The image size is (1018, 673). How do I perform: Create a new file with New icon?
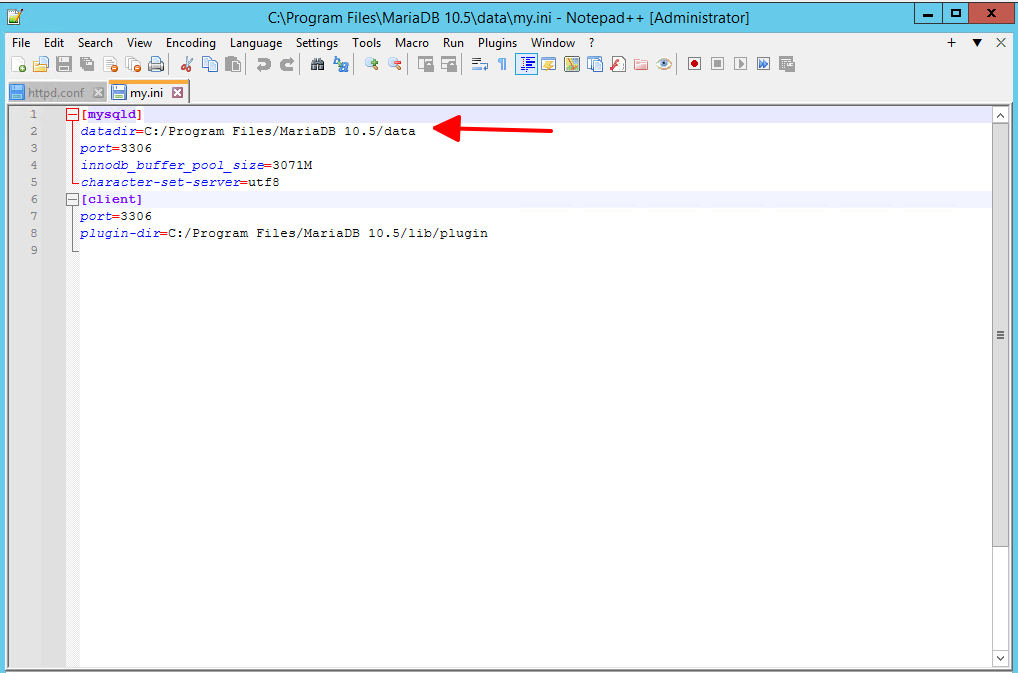coord(18,64)
